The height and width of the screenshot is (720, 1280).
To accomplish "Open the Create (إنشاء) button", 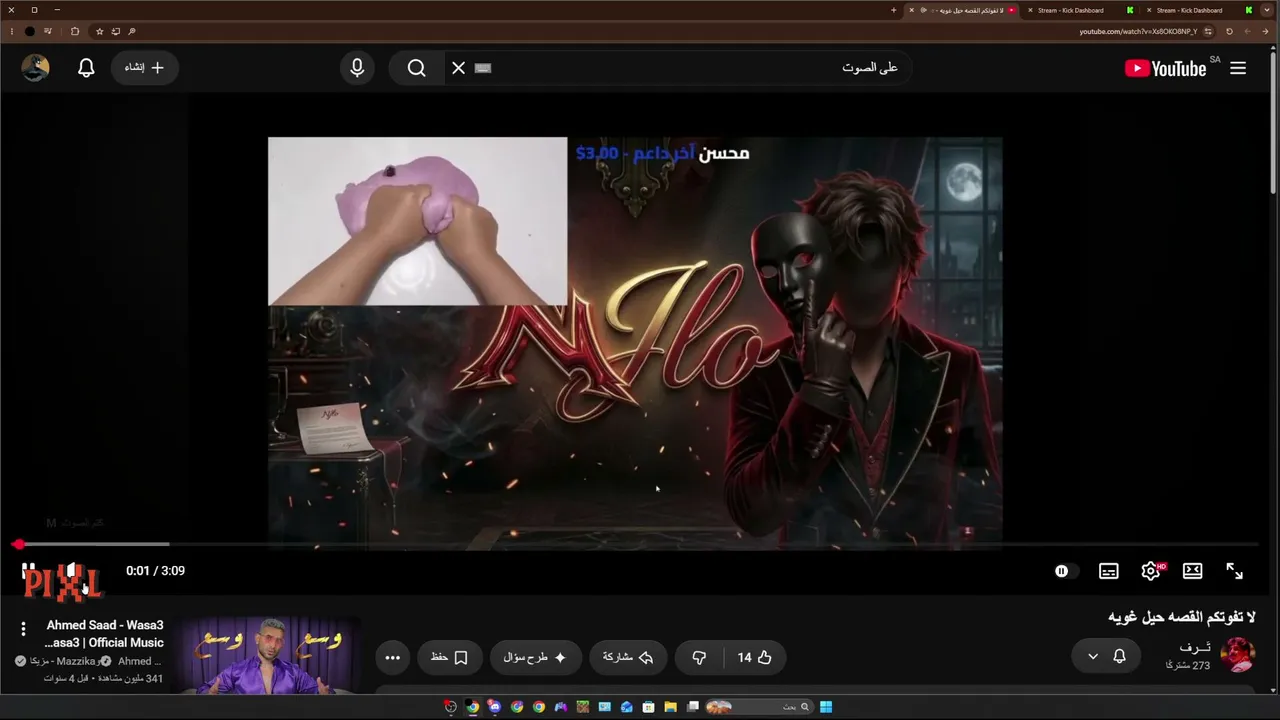I will click(145, 68).
